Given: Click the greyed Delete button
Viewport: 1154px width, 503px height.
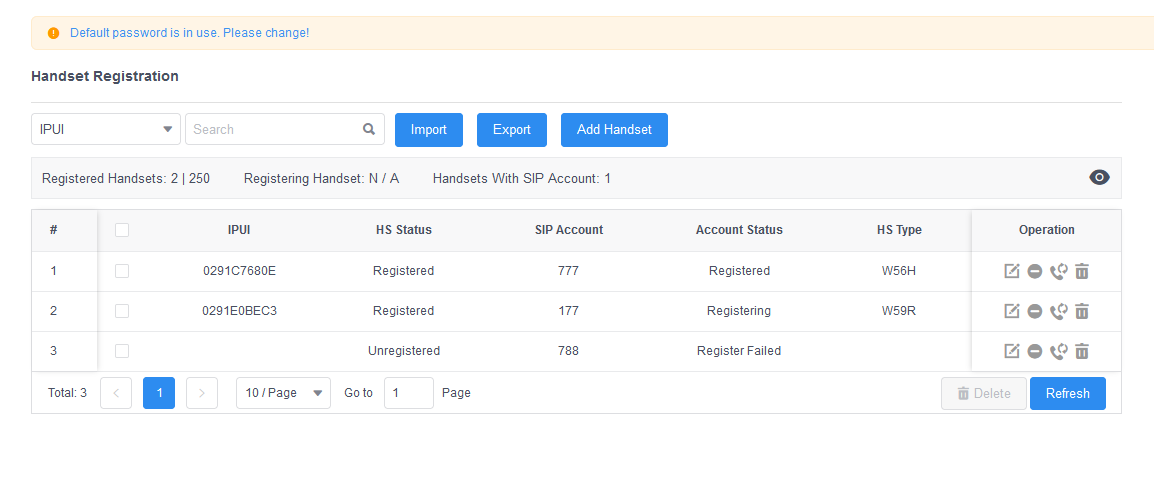Looking at the screenshot, I should (x=984, y=393).
